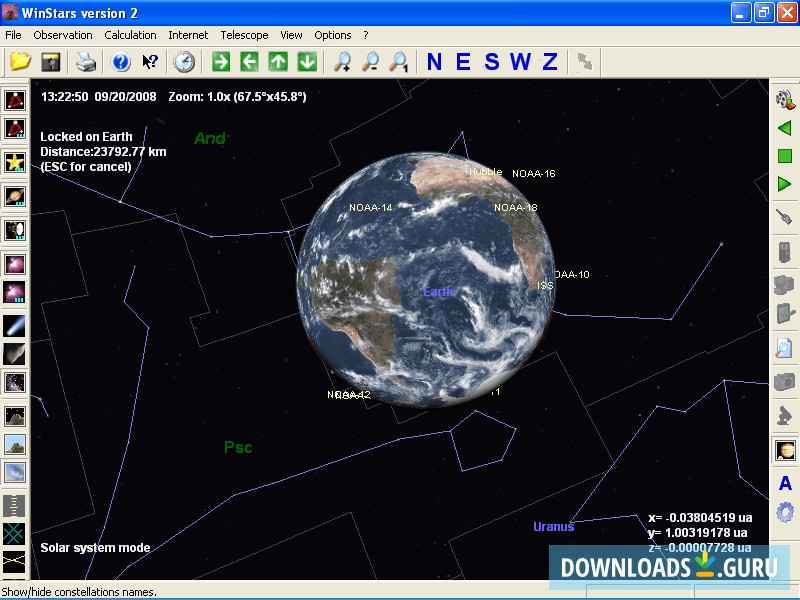Toggle Milky Way display icon
Viewport: 800px width, 600px height.
[x=15, y=383]
